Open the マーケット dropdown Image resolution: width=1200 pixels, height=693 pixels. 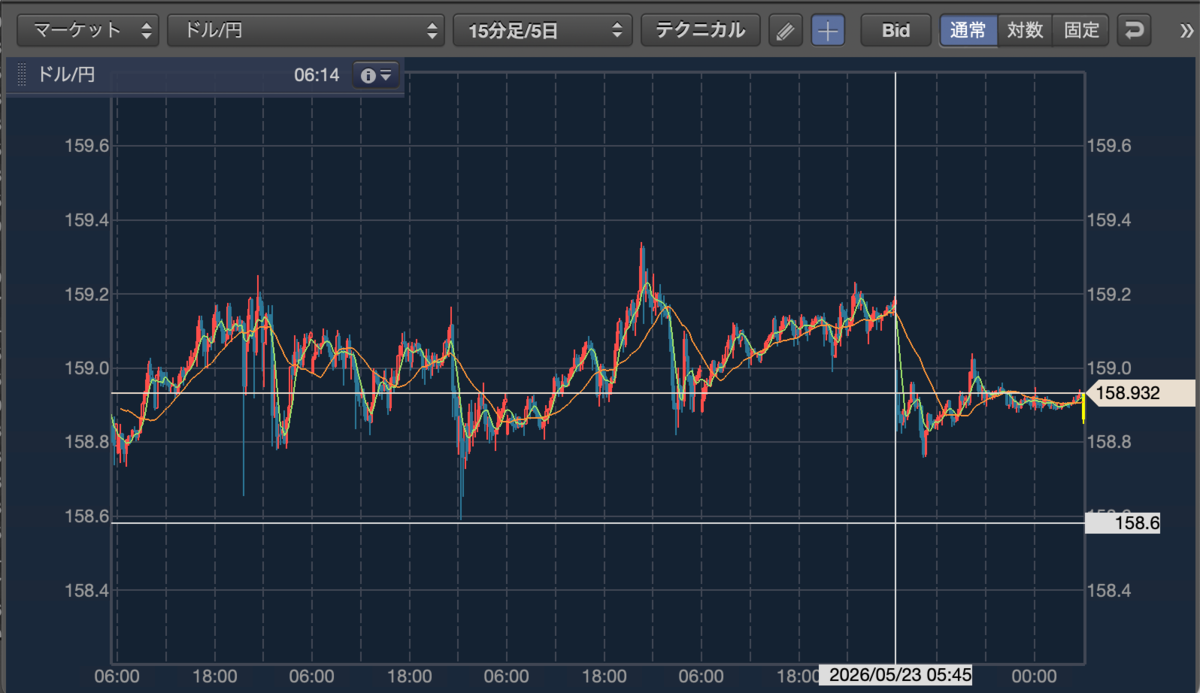click(89, 30)
